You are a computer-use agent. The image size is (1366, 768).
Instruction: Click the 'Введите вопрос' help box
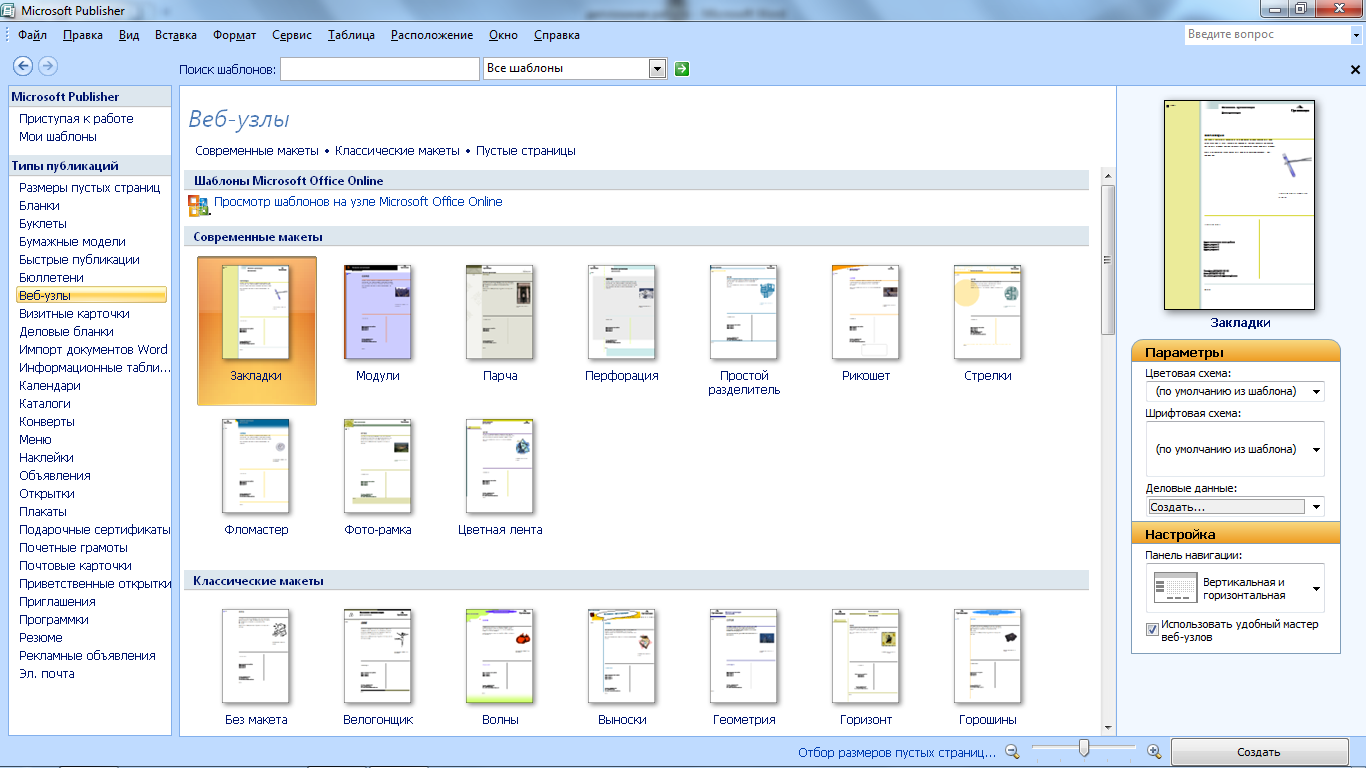1266,35
